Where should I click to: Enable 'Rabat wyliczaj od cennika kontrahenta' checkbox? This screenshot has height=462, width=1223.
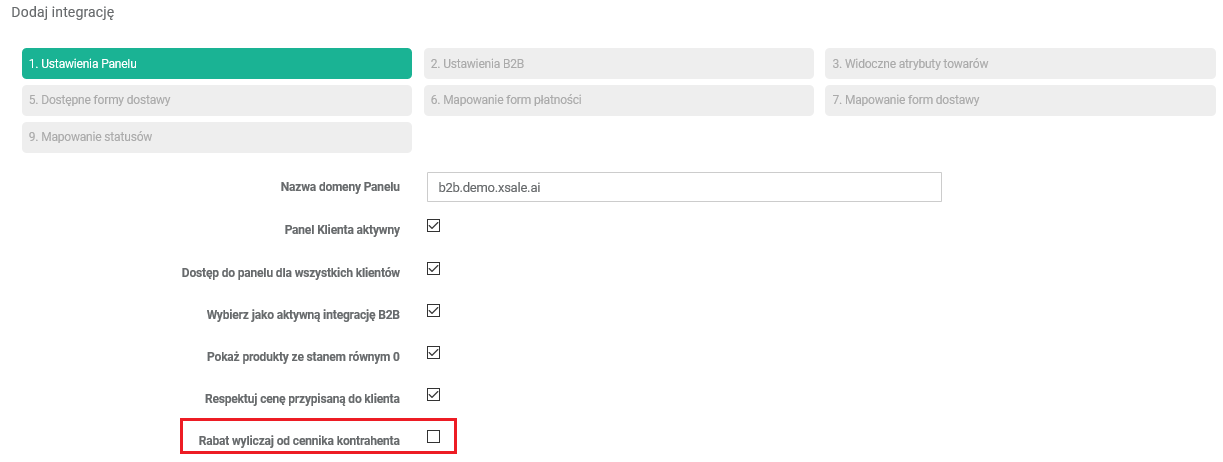point(434,437)
